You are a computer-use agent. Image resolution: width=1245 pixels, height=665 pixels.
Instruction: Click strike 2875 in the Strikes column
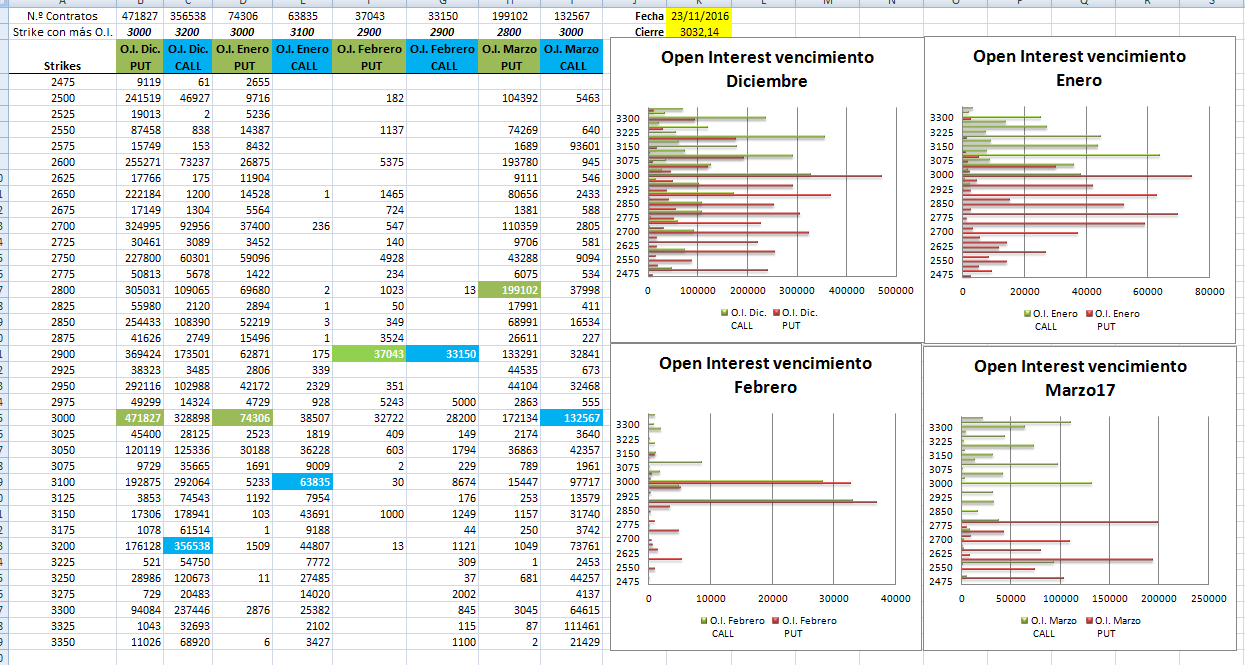[x=62, y=338]
